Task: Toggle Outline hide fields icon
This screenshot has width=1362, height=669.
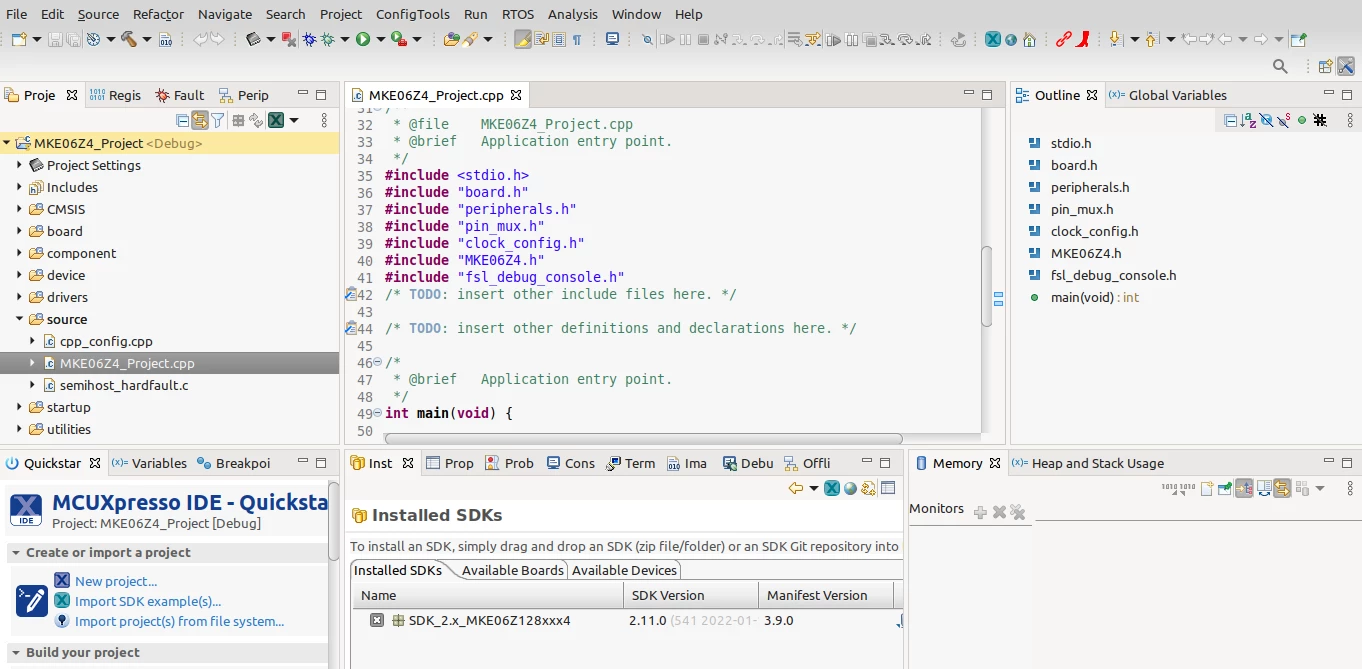Action: pos(1266,120)
